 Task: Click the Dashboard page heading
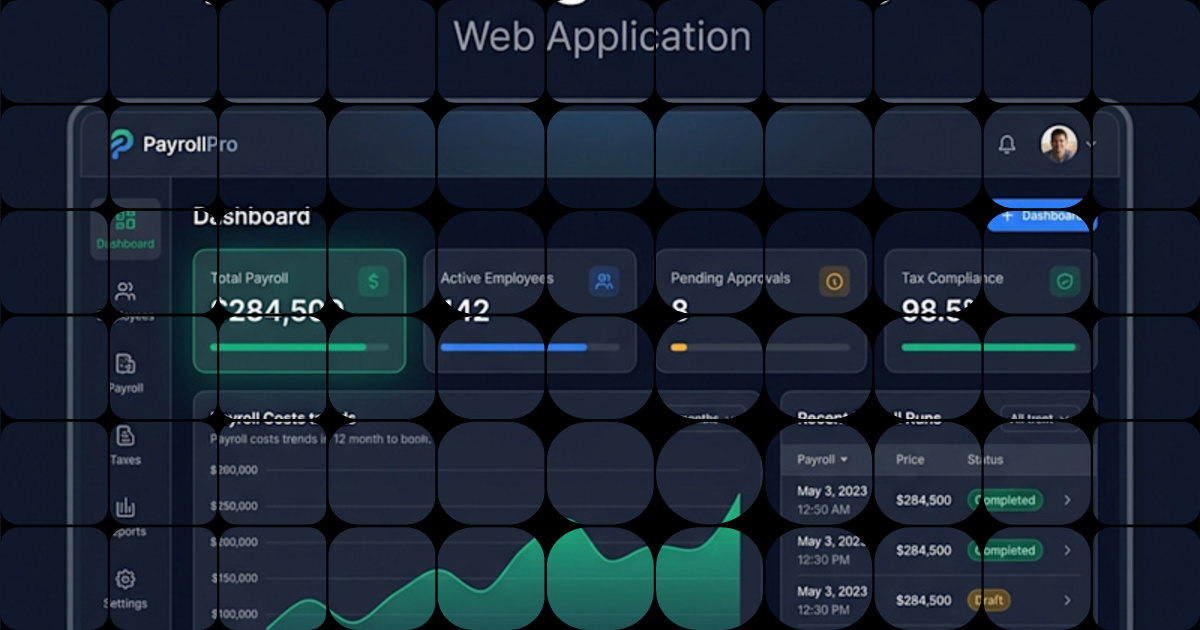pos(251,217)
